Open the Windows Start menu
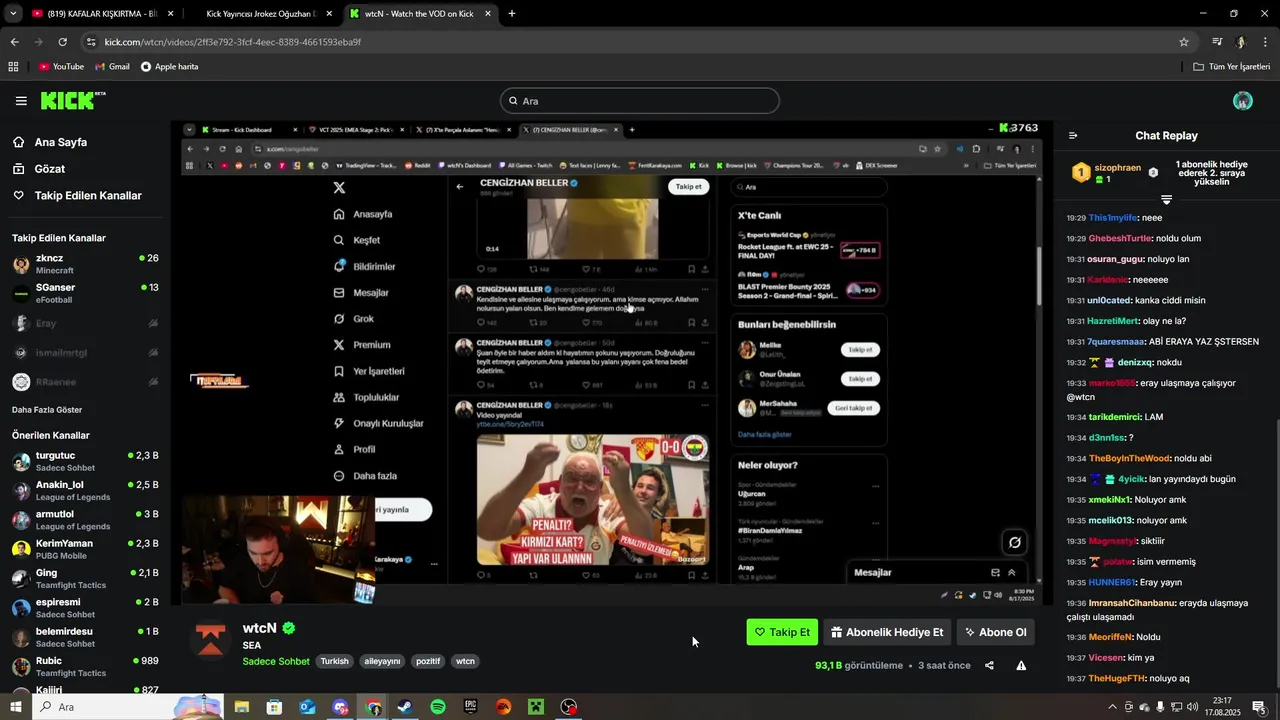This screenshot has height=720, width=1280. tap(15, 707)
